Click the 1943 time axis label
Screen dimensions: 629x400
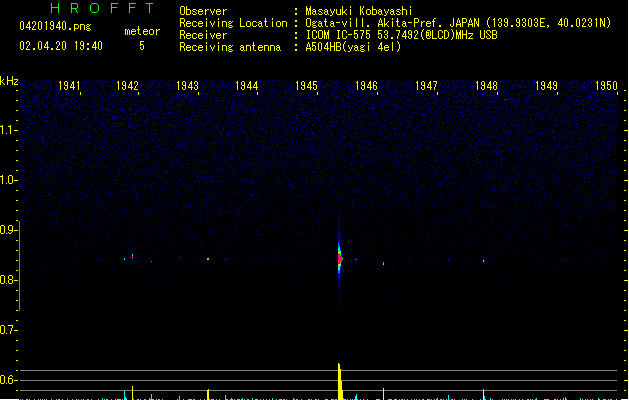(187, 86)
